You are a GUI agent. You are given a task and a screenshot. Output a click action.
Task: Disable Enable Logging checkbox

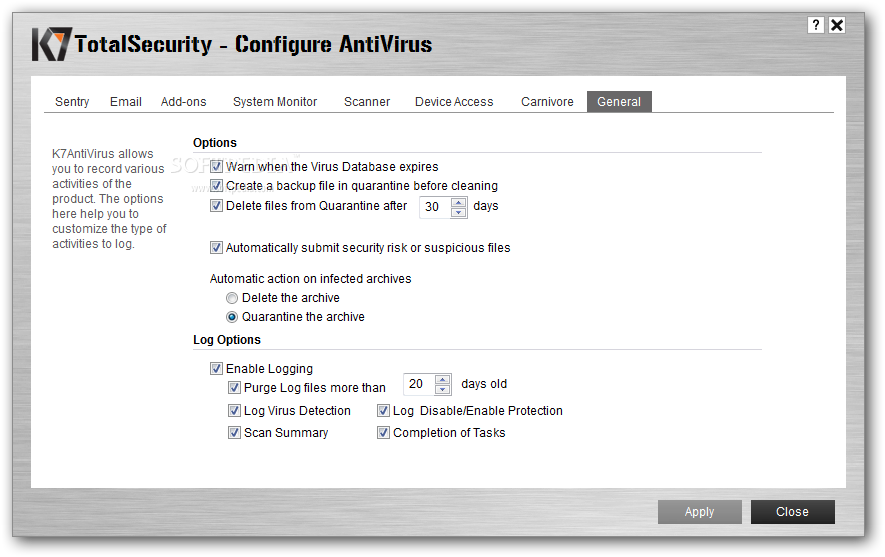click(x=216, y=369)
